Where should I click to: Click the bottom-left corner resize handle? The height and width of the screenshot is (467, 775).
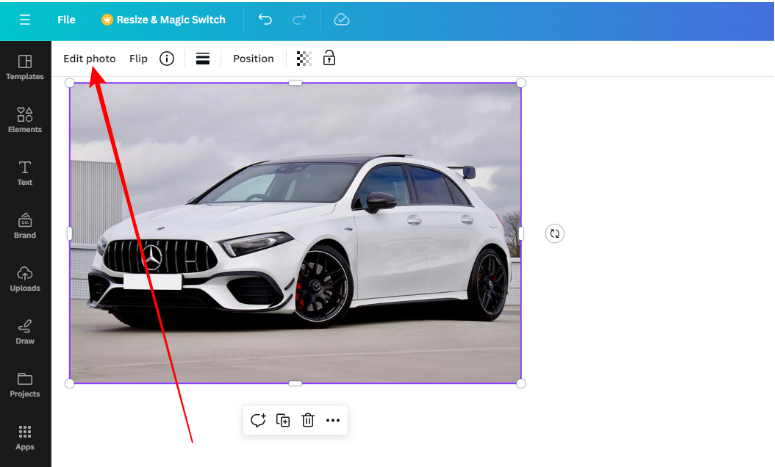[x=70, y=383]
